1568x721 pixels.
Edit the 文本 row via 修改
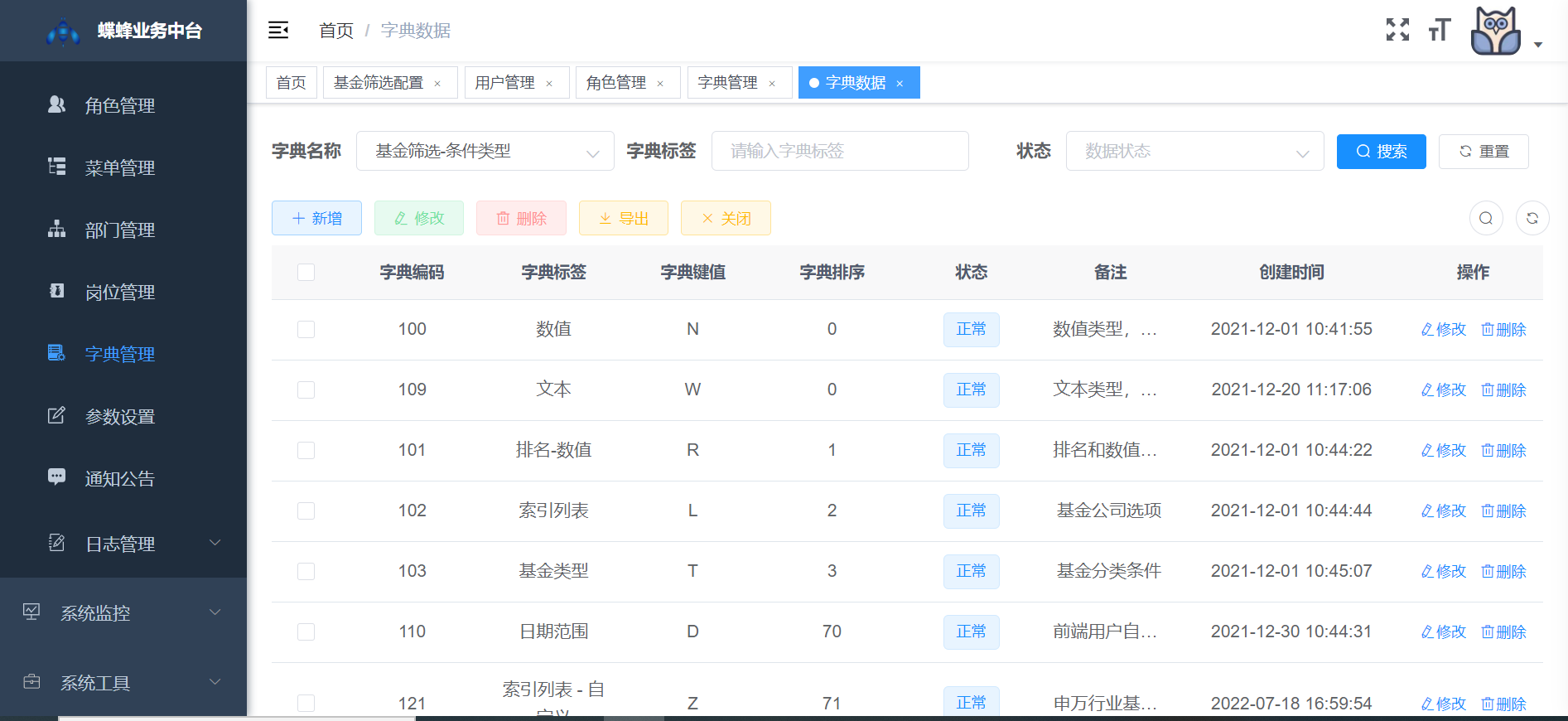tap(1444, 390)
